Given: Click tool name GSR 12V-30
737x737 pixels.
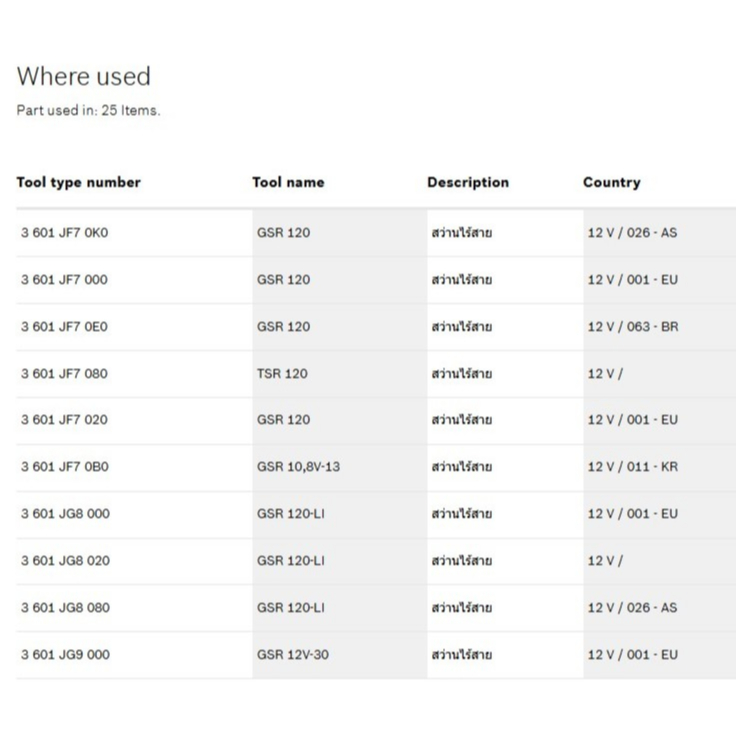Looking at the screenshot, I should pyautogui.click(x=292, y=655).
